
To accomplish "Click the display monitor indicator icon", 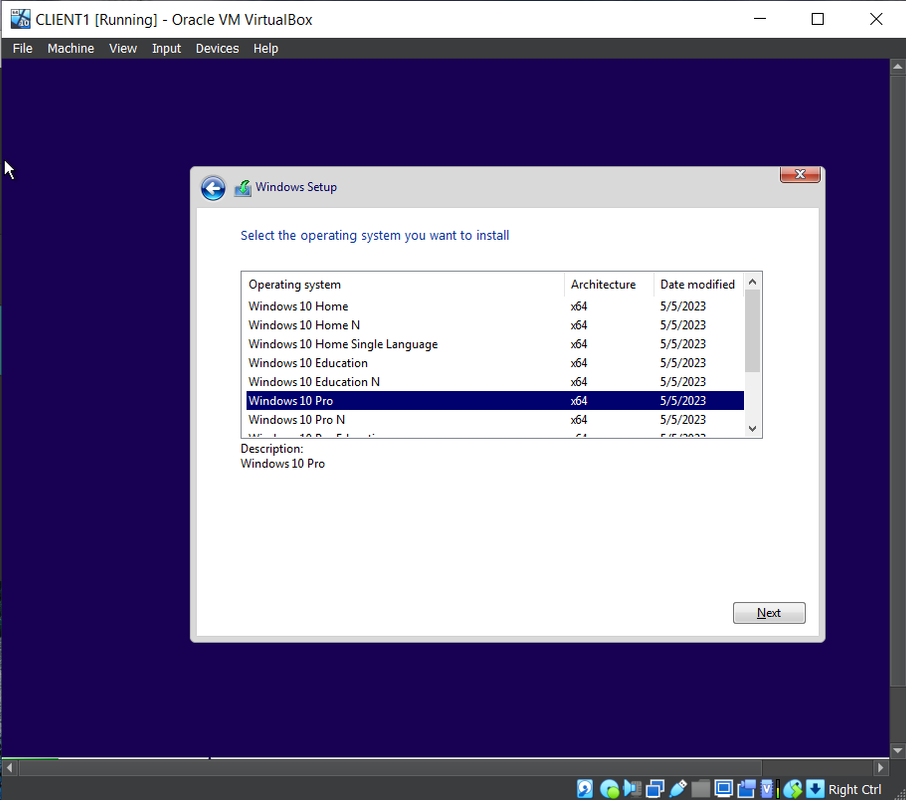I will (723, 788).
